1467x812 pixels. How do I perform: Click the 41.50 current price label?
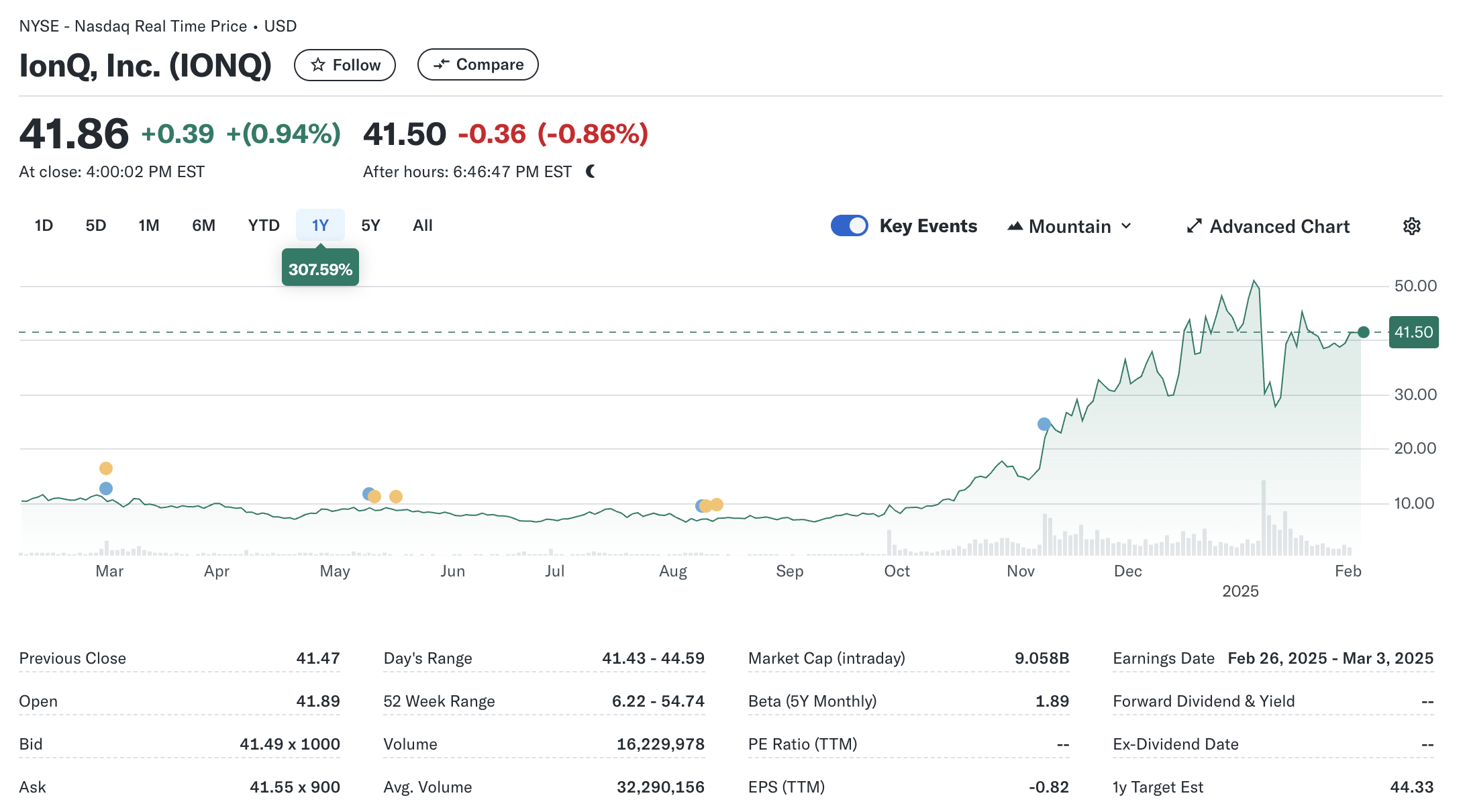point(1413,332)
